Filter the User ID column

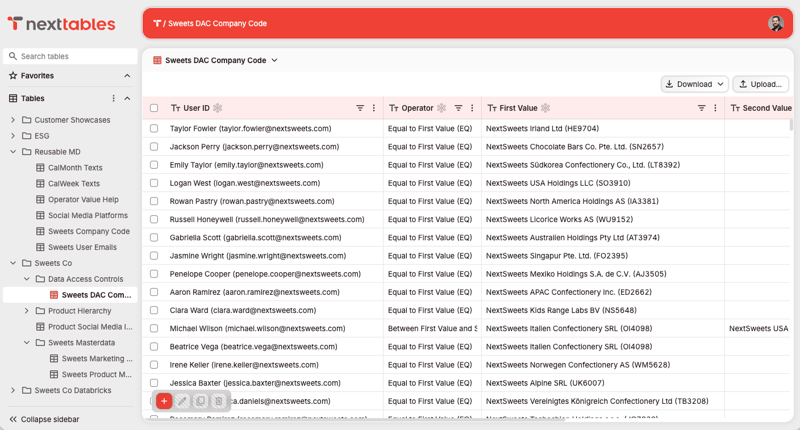click(360, 108)
